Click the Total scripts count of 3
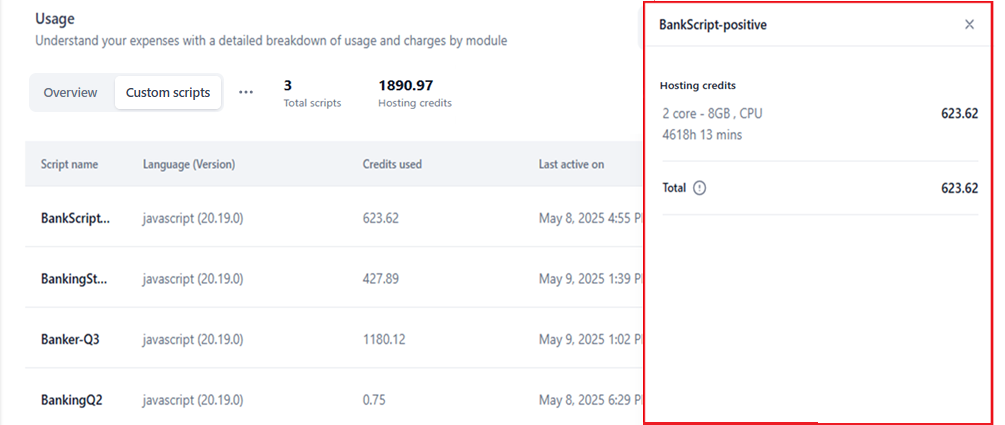1005x425 pixels. [x=288, y=86]
